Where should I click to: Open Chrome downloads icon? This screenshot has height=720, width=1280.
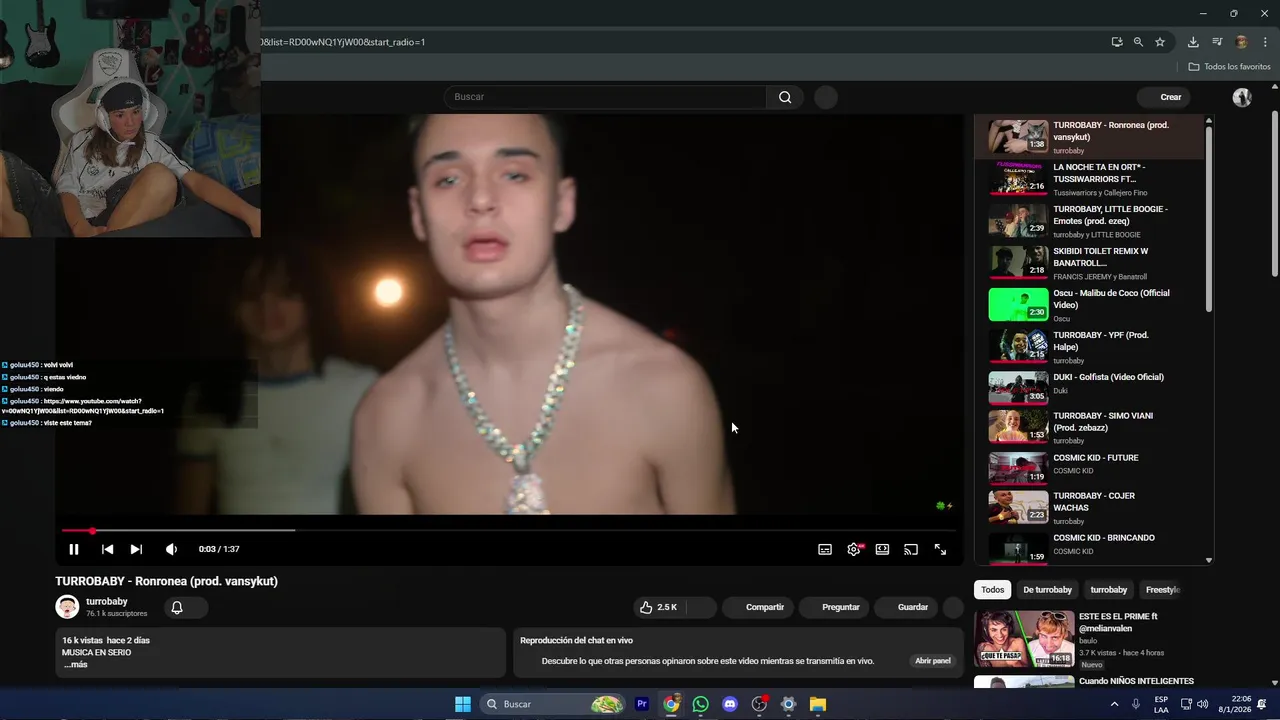[1193, 42]
